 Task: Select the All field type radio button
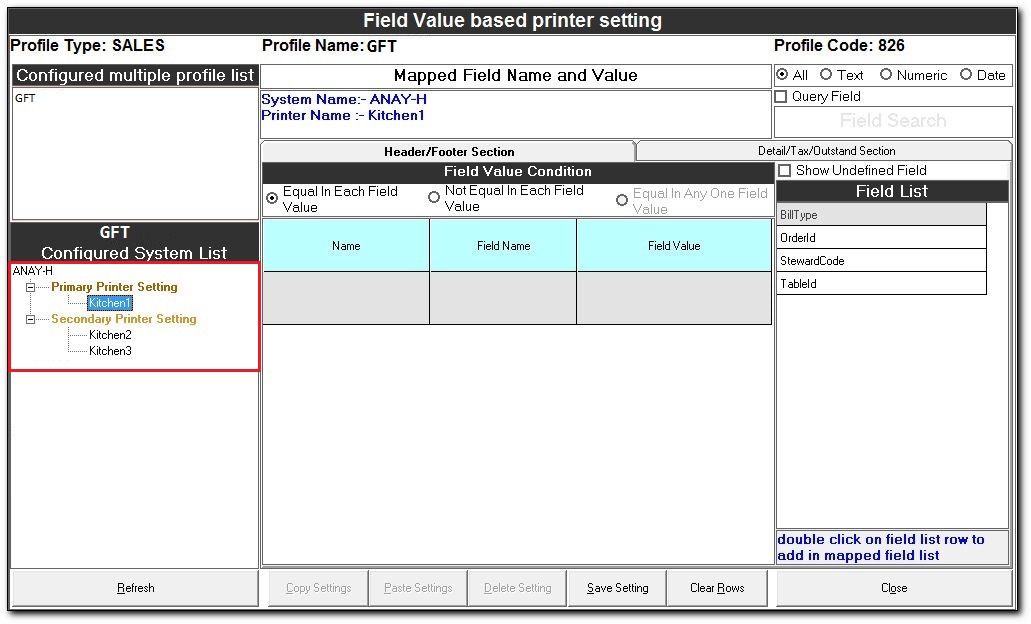click(782, 74)
